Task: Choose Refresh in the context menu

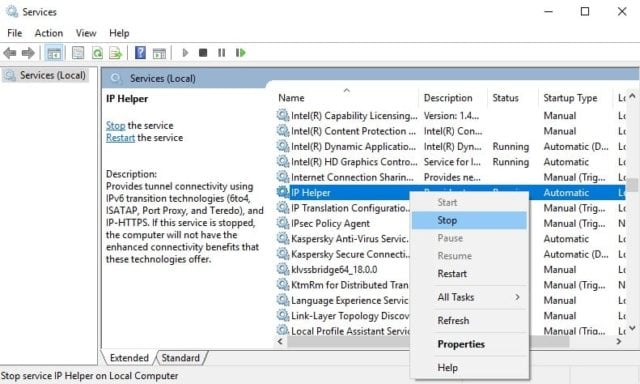Action: 469,321
